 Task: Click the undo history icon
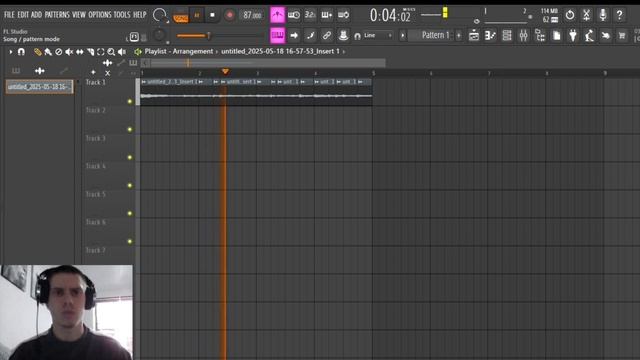click(570, 15)
